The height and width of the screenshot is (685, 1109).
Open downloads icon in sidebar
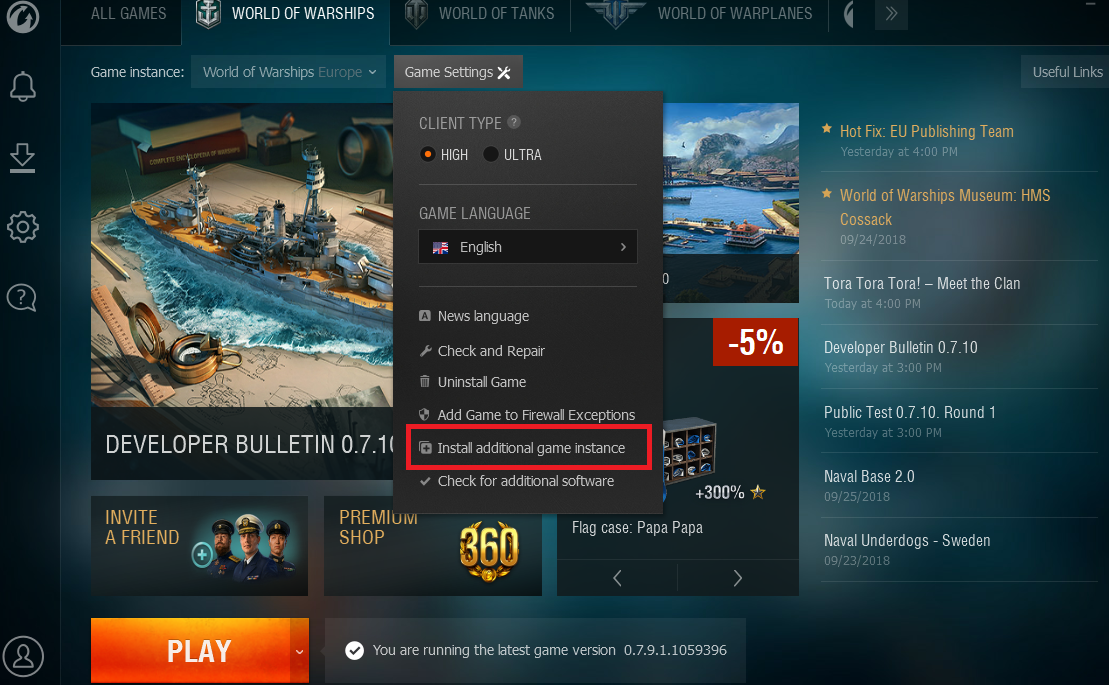click(x=23, y=157)
